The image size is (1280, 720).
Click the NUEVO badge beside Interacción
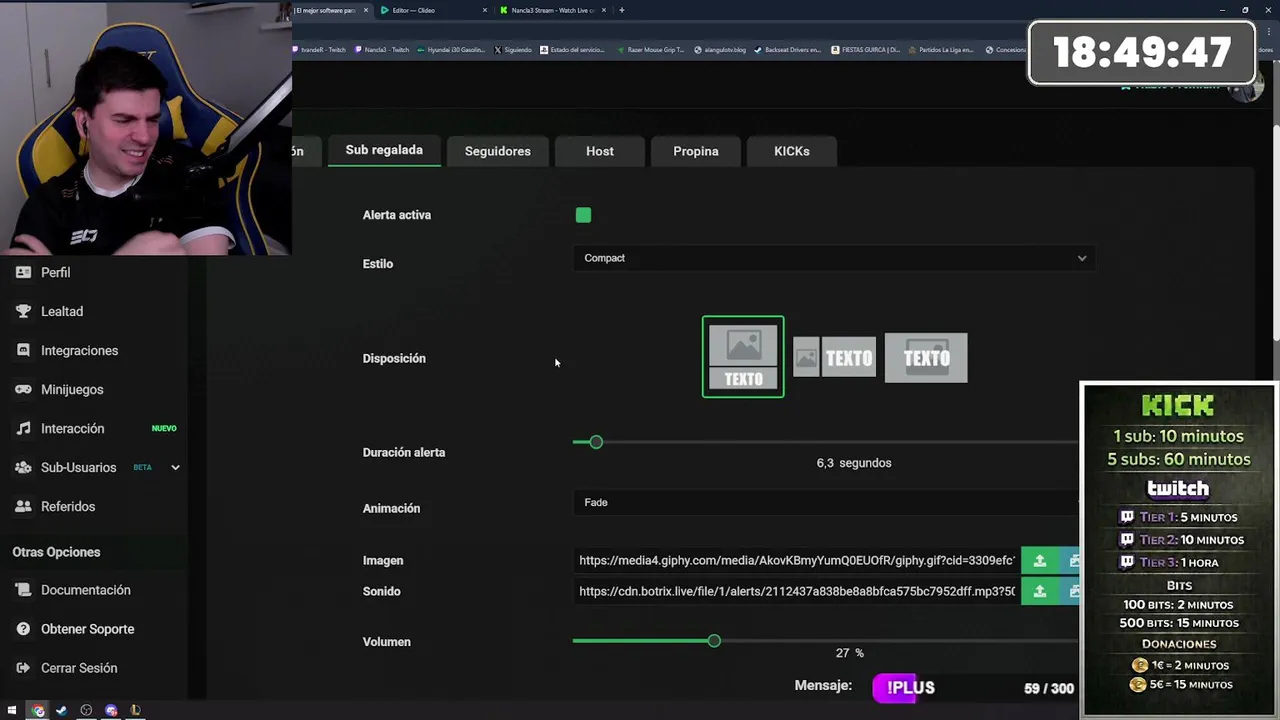click(164, 428)
